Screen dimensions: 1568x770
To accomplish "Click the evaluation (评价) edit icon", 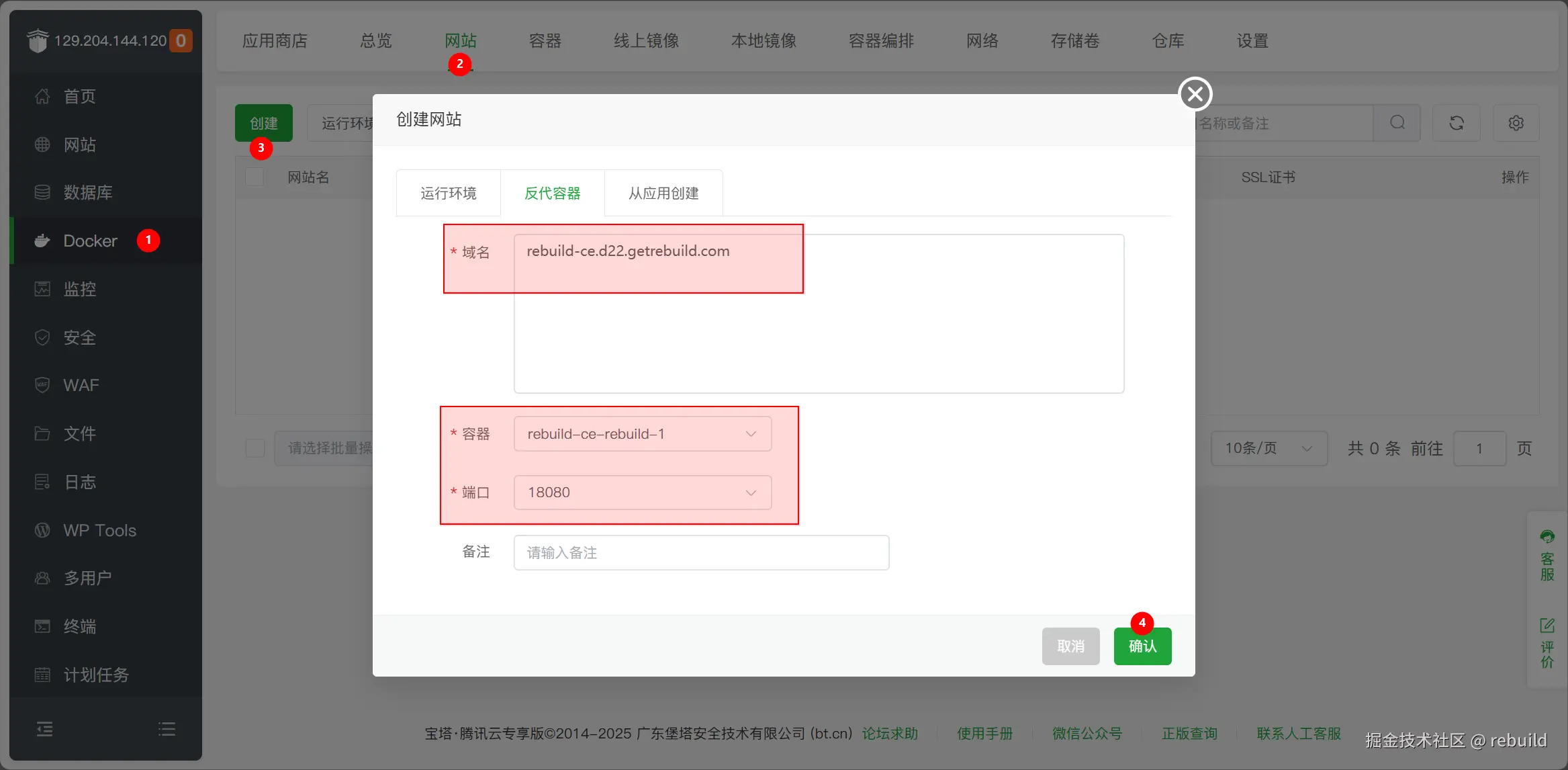I will [1547, 626].
